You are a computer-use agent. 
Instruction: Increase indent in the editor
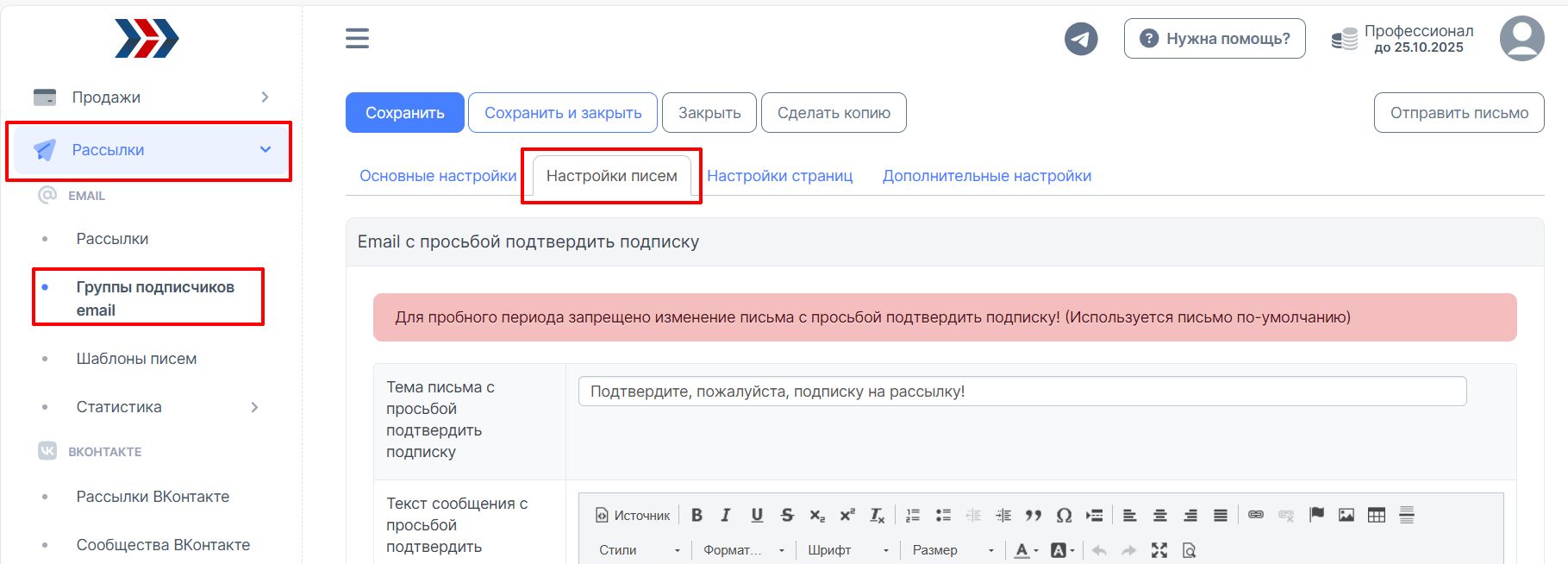click(1003, 515)
